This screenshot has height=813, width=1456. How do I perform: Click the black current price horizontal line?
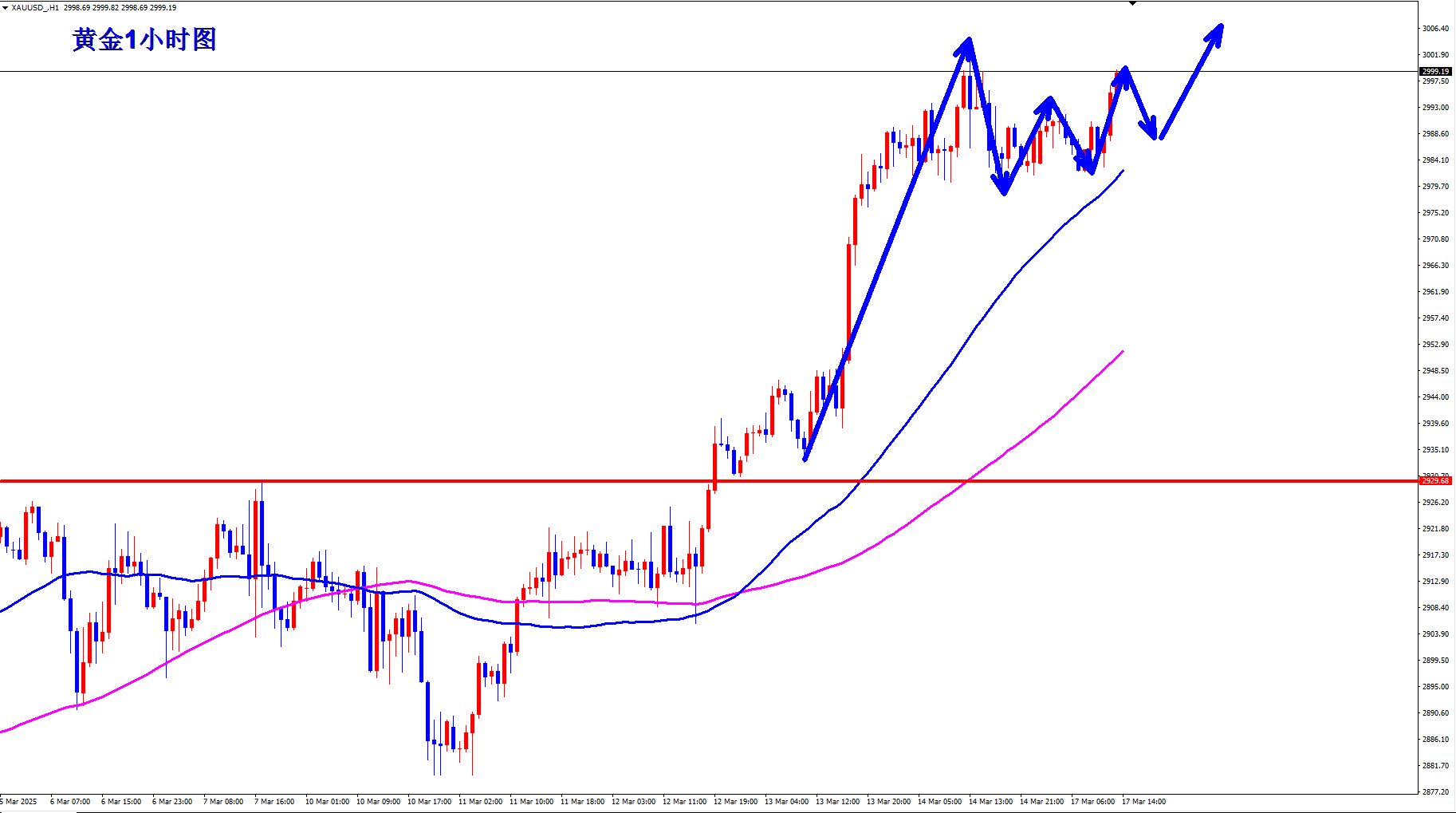(478, 71)
